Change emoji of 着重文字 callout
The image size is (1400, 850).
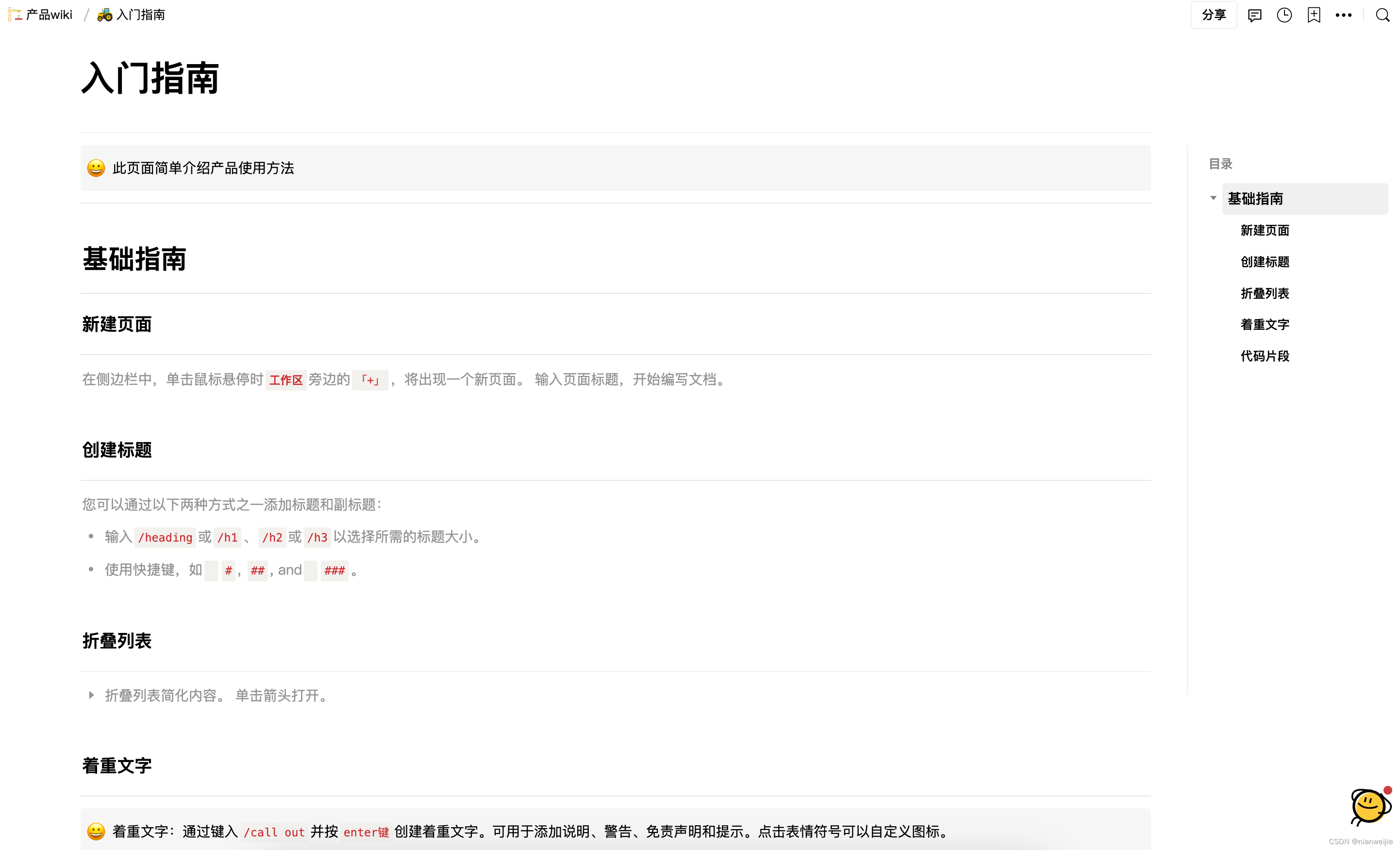[x=96, y=831]
